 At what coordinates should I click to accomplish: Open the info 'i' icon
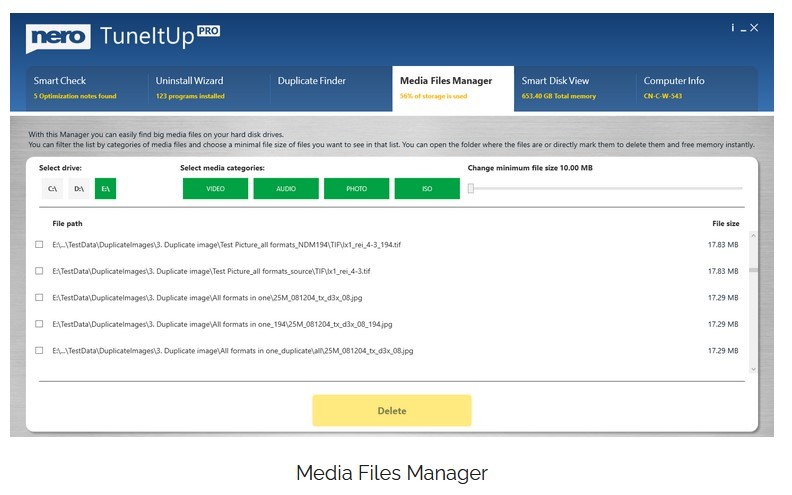pos(732,28)
